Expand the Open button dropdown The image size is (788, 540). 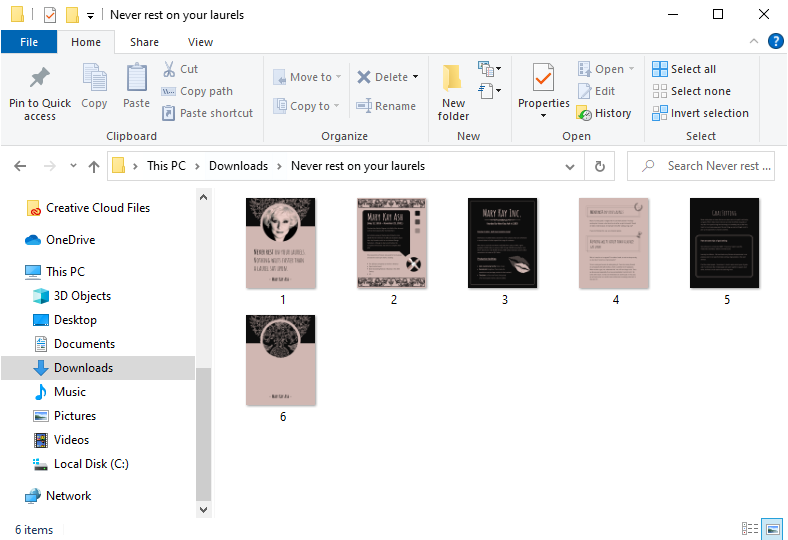632,69
